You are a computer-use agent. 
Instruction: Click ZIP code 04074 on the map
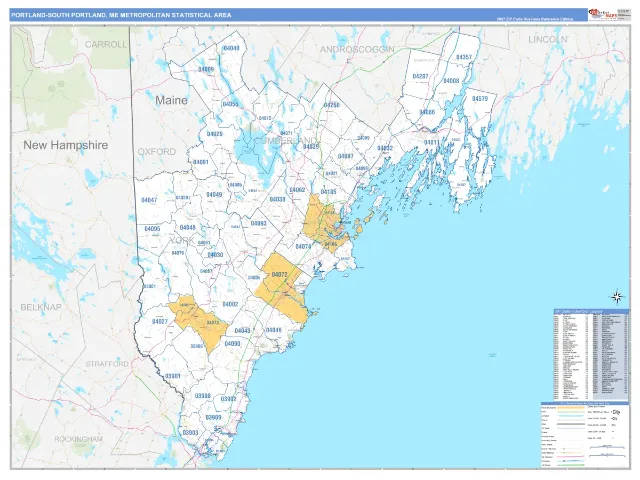(x=303, y=247)
